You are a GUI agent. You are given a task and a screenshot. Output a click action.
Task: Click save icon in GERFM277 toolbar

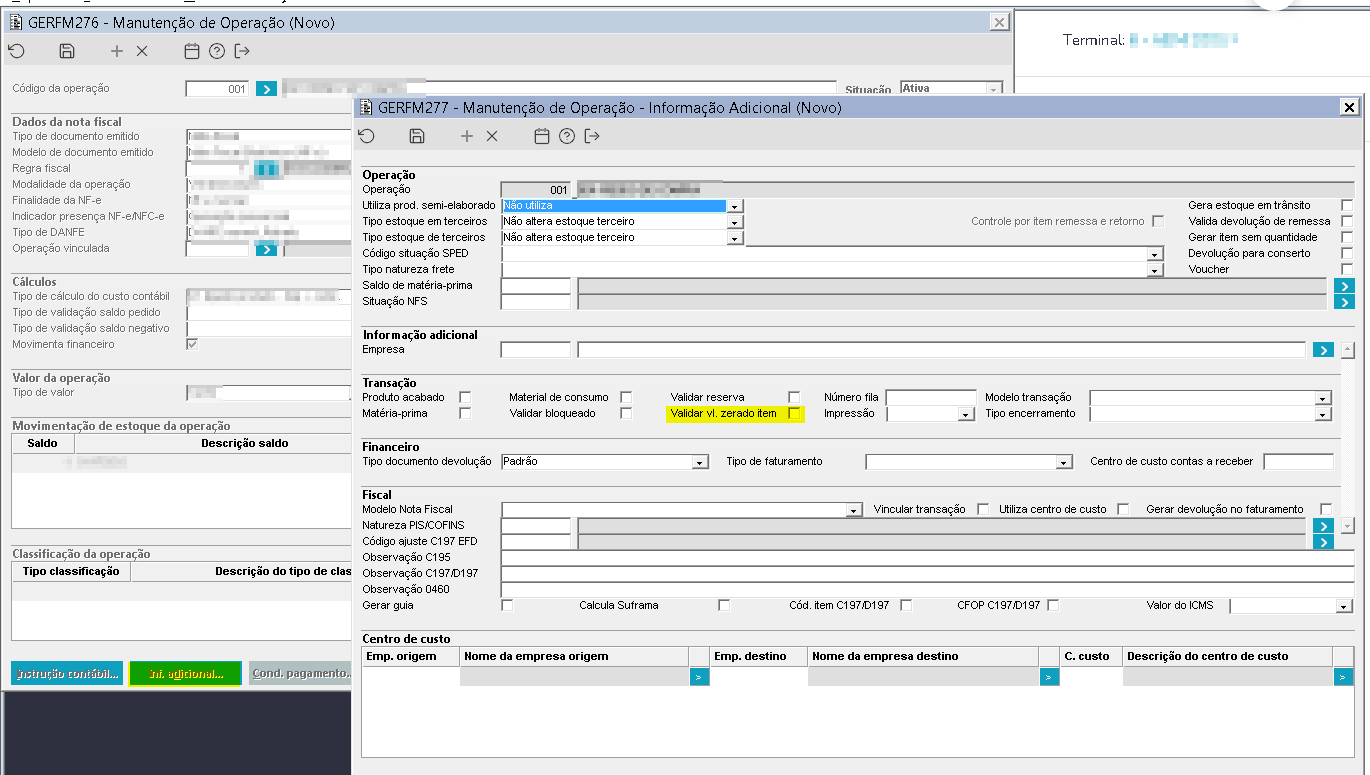click(417, 136)
